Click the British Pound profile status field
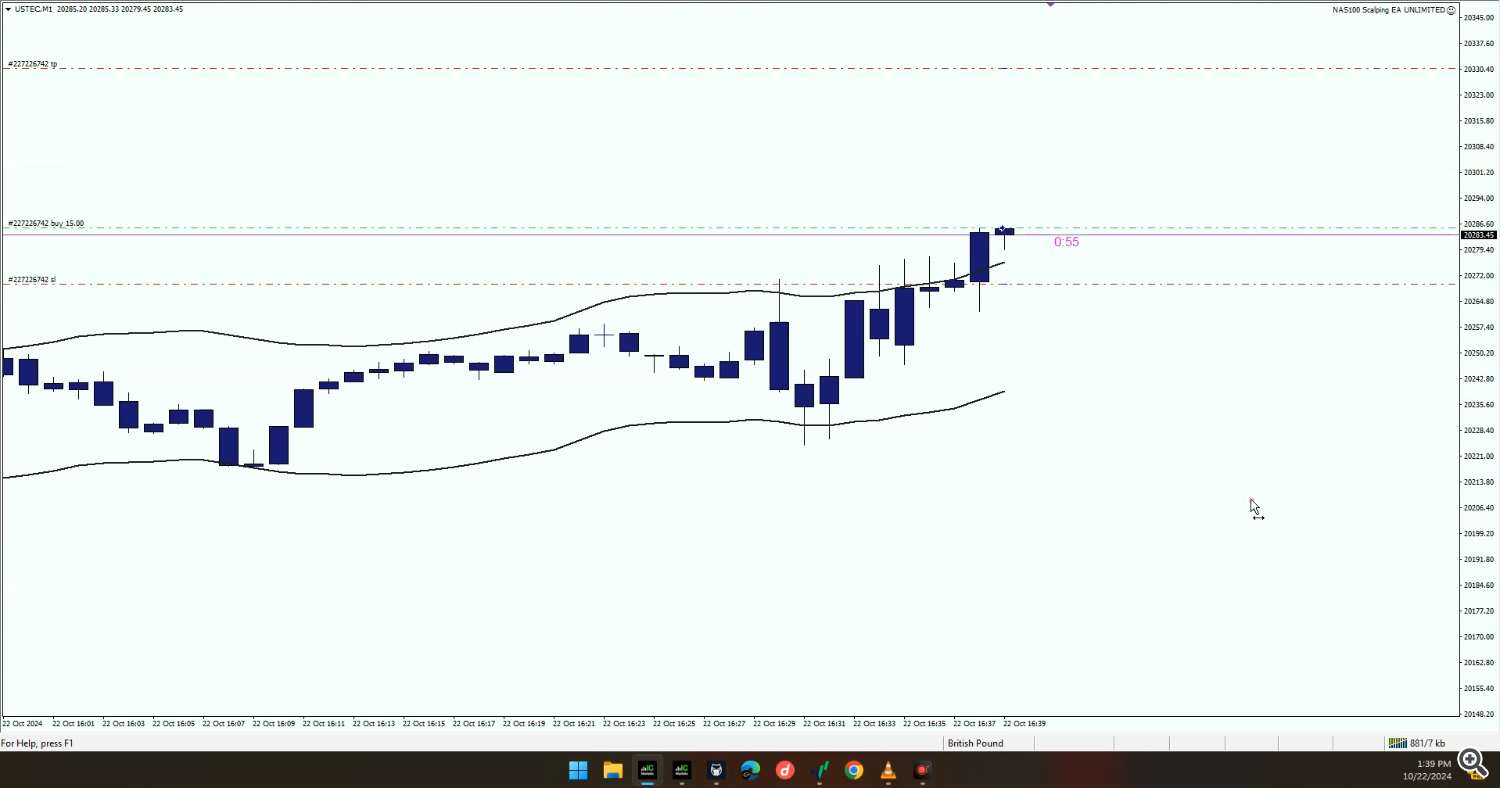This screenshot has width=1500, height=788. 975,743
